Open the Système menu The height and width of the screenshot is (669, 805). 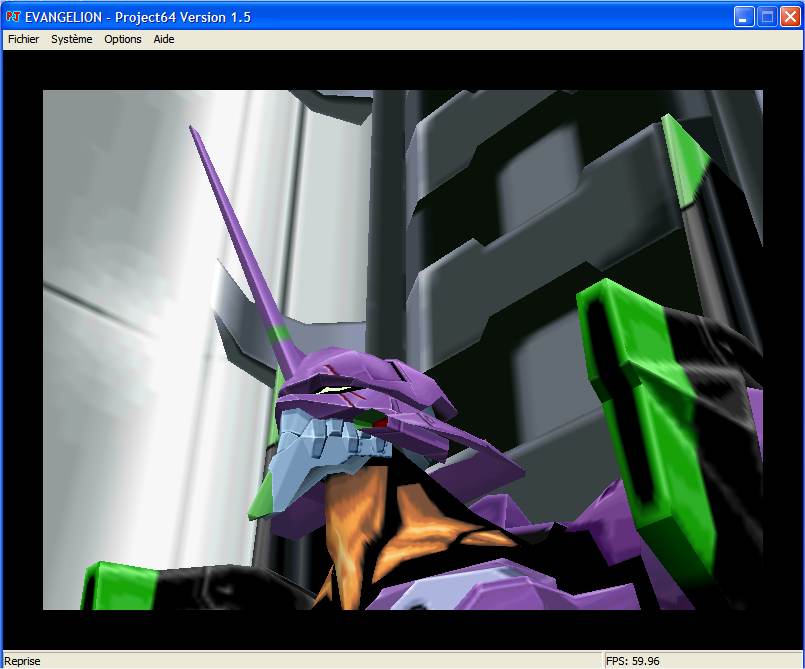coord(71,39)
